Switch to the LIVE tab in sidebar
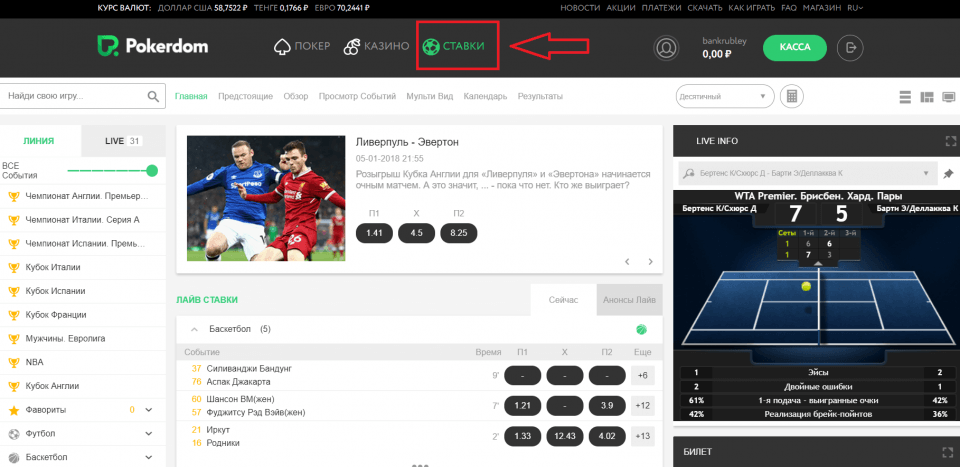Screen dimensions: 960x467 click(122, 141)
